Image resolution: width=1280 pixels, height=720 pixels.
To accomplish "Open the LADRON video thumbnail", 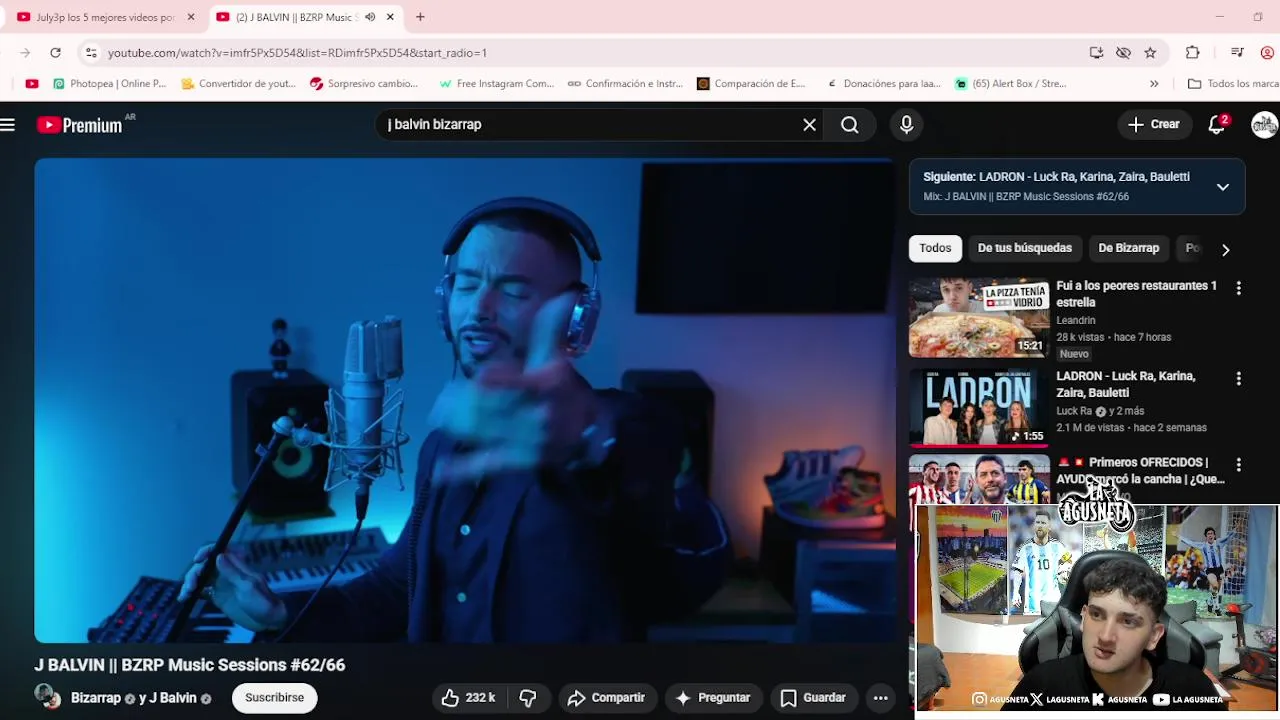I will point(979,406).
